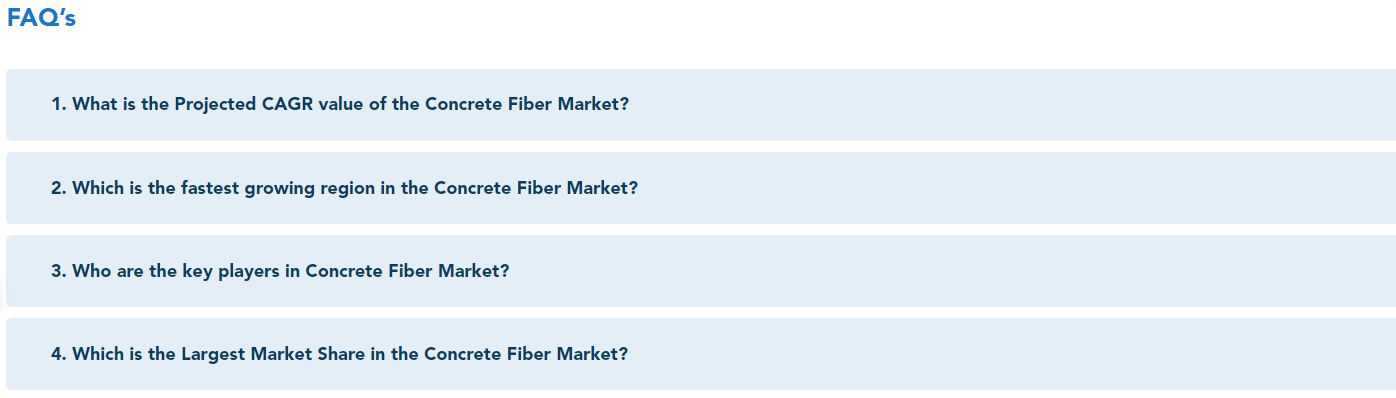Toggle the first accordion panel about Projected CAGR
The width and height of the screenshot is (1396, 398).
(701, 105)
